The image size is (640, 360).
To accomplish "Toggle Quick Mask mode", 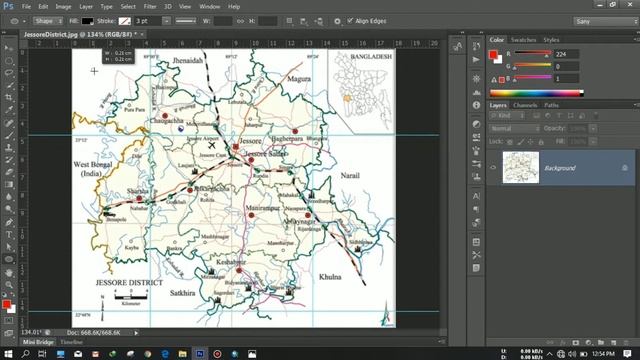I will pyautogui.click(x=9, y=321).
